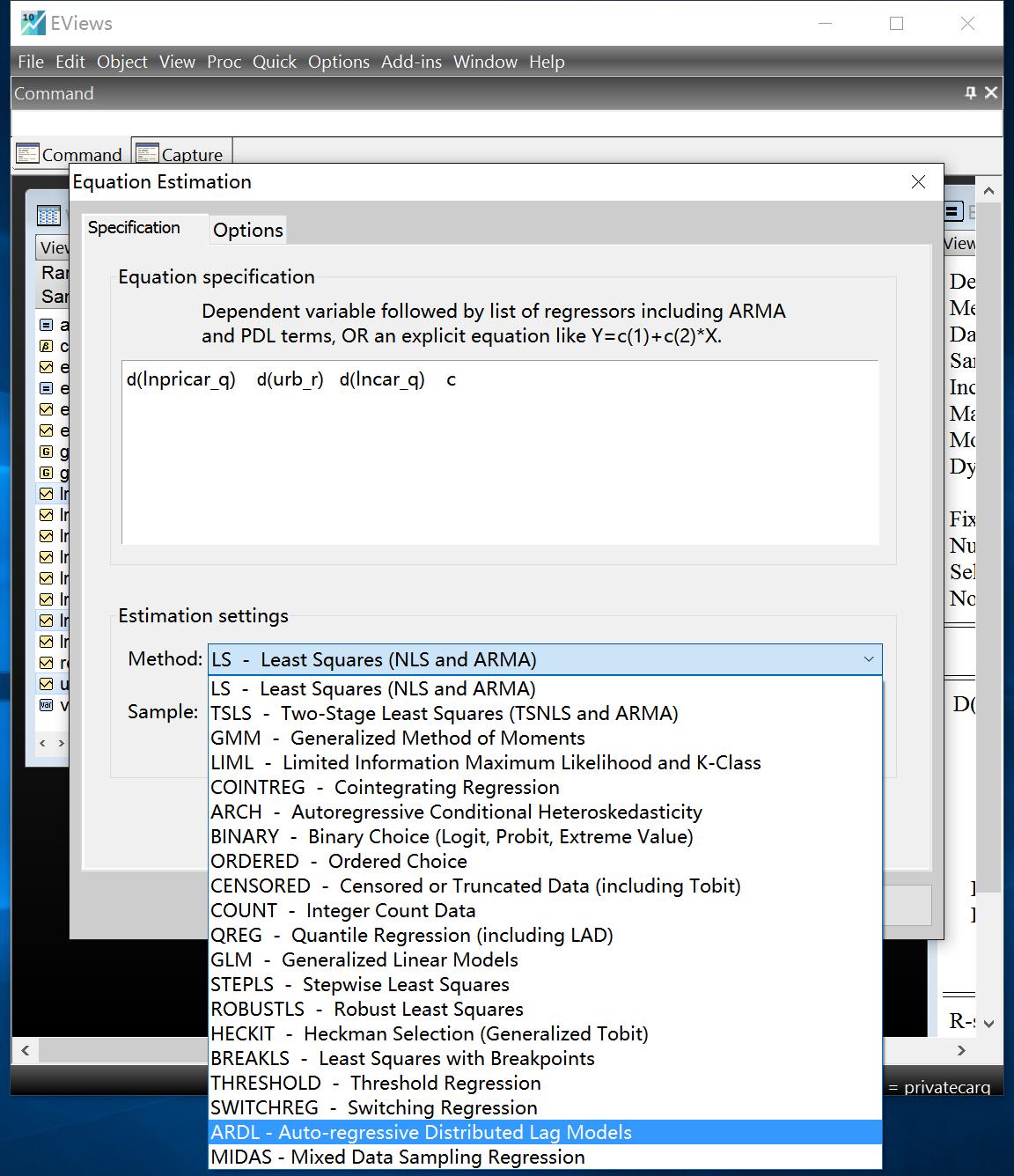Screen dimensions: 1014x1176
Task: Click workfile tab scroll-left arrow
Action: coord(42,744)
